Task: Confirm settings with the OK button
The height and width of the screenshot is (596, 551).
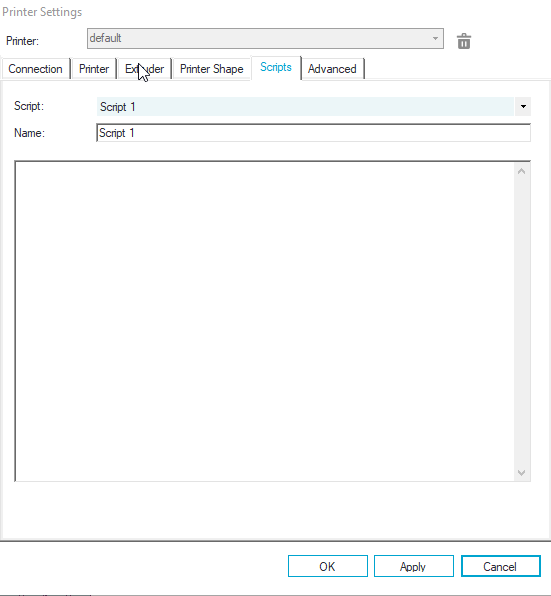Action: pos(328,566)
